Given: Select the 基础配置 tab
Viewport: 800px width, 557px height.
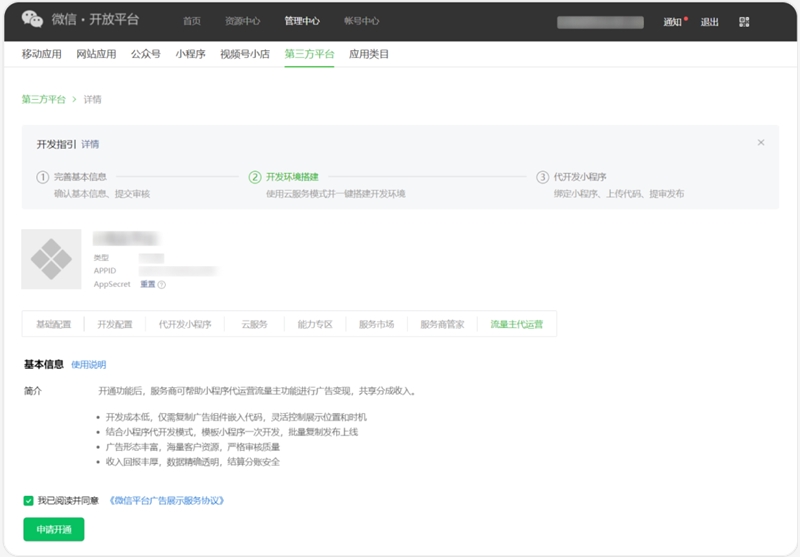Looking at the screenshot, I should tap(54, 324).
